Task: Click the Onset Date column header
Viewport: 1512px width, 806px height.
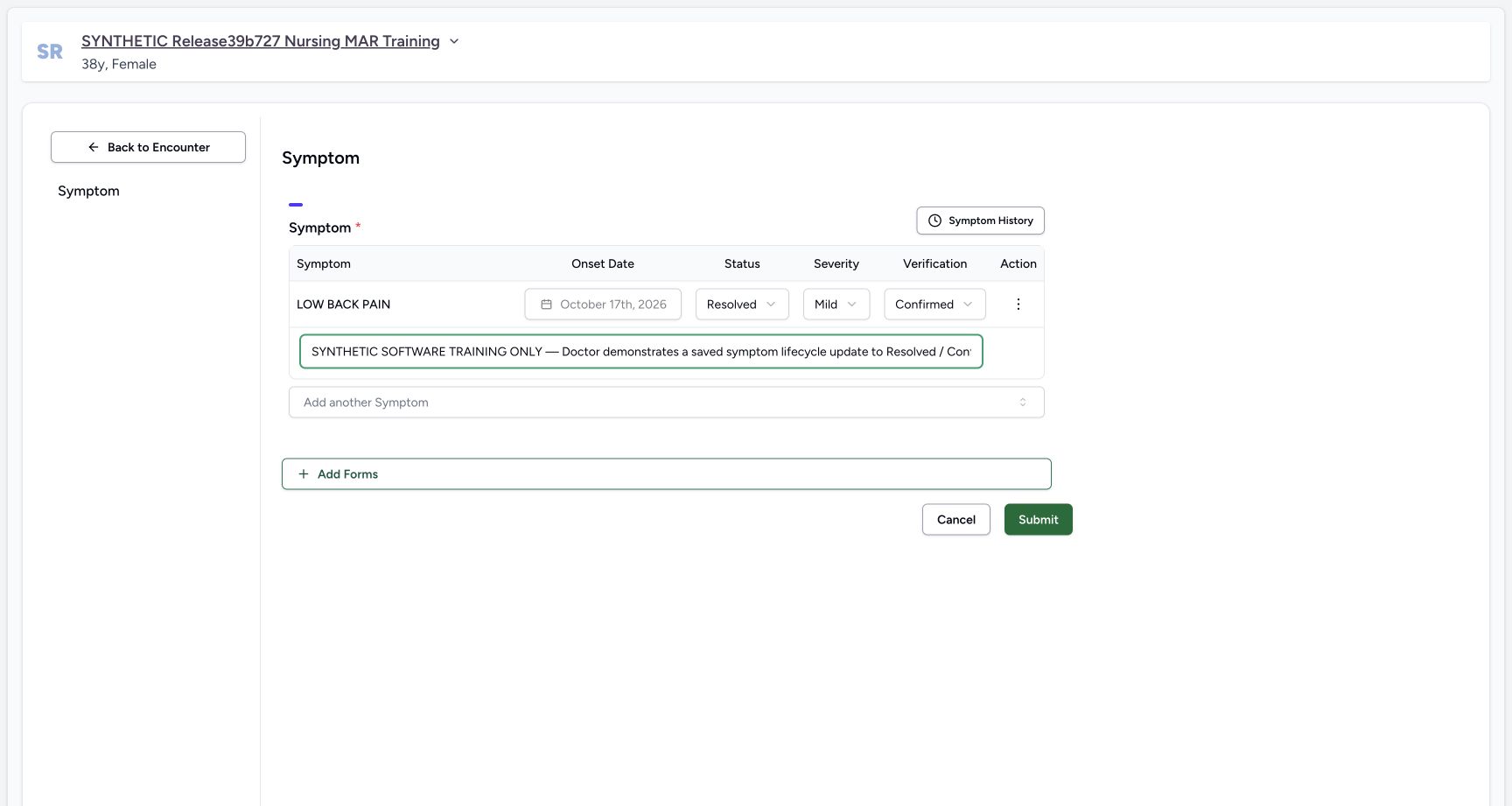Action: [603, 263]
